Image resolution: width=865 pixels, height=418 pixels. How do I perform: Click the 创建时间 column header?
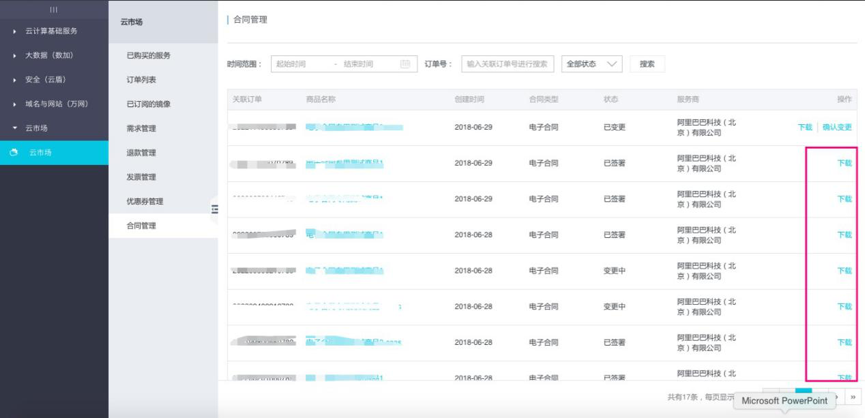(x=469, y=99)
